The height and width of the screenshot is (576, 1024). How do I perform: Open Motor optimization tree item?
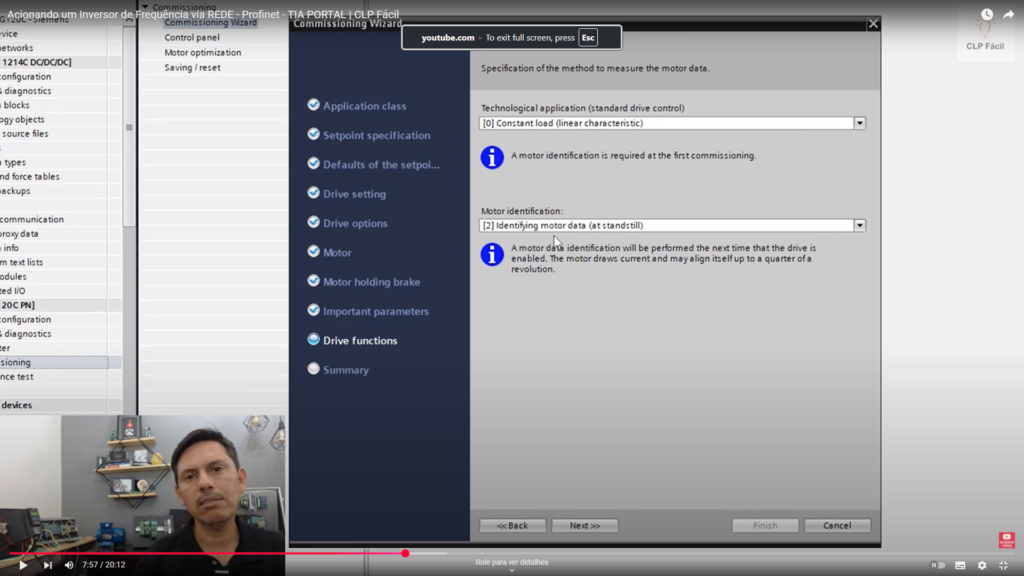pos(202,52)
